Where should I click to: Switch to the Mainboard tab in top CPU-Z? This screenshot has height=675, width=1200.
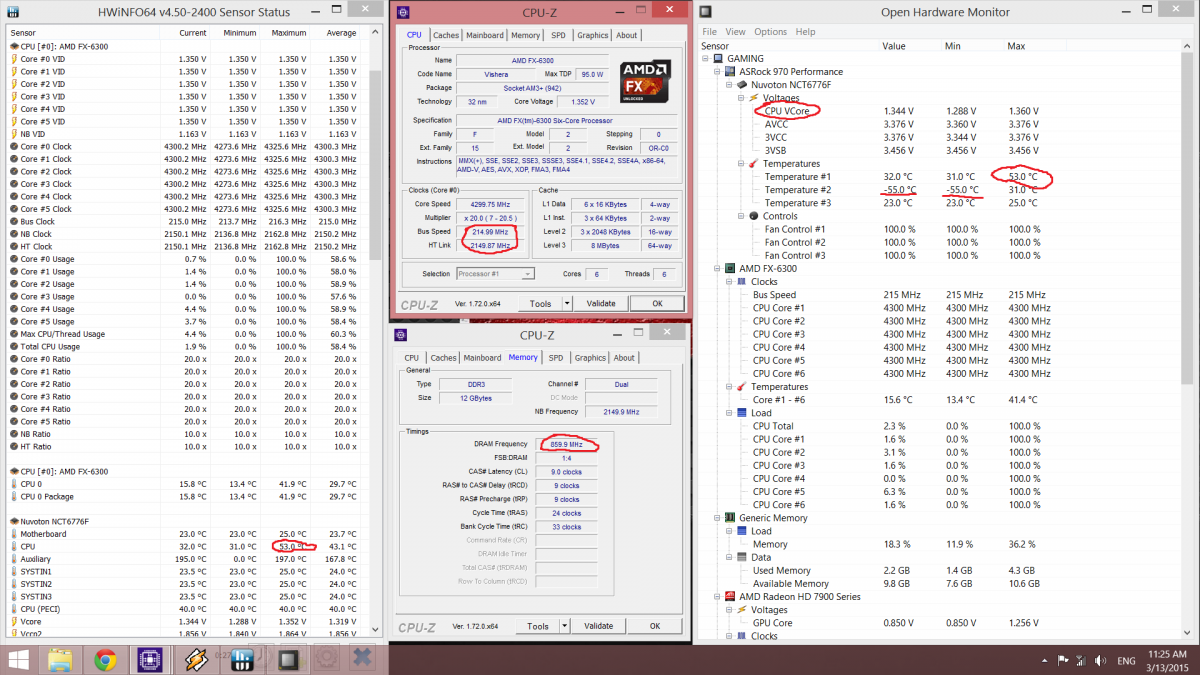(486, 35)
